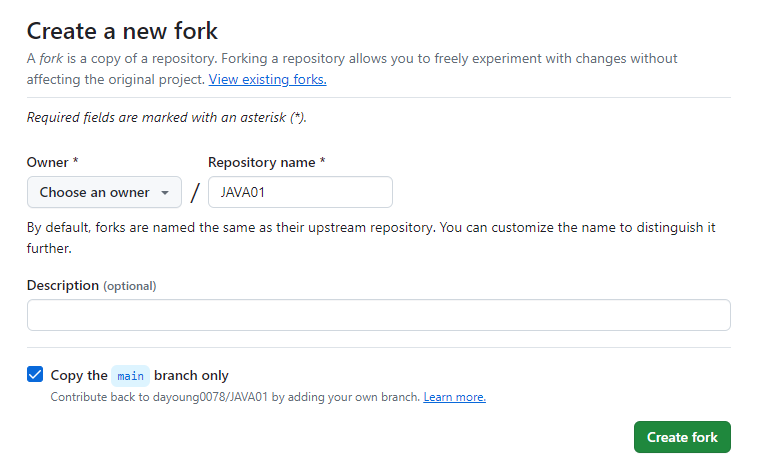Click into the Description text box

coord(378,315)
